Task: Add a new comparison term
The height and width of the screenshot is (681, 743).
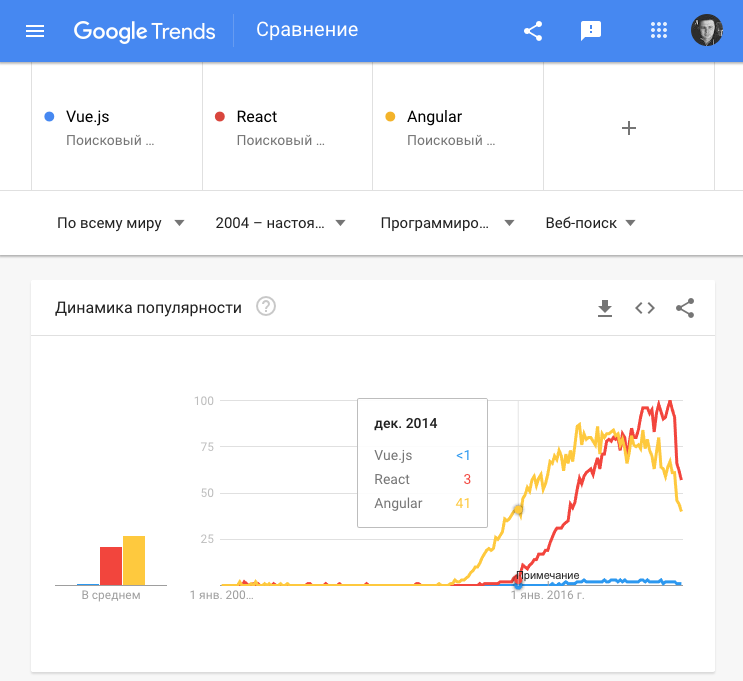Action: click(629, 128)
